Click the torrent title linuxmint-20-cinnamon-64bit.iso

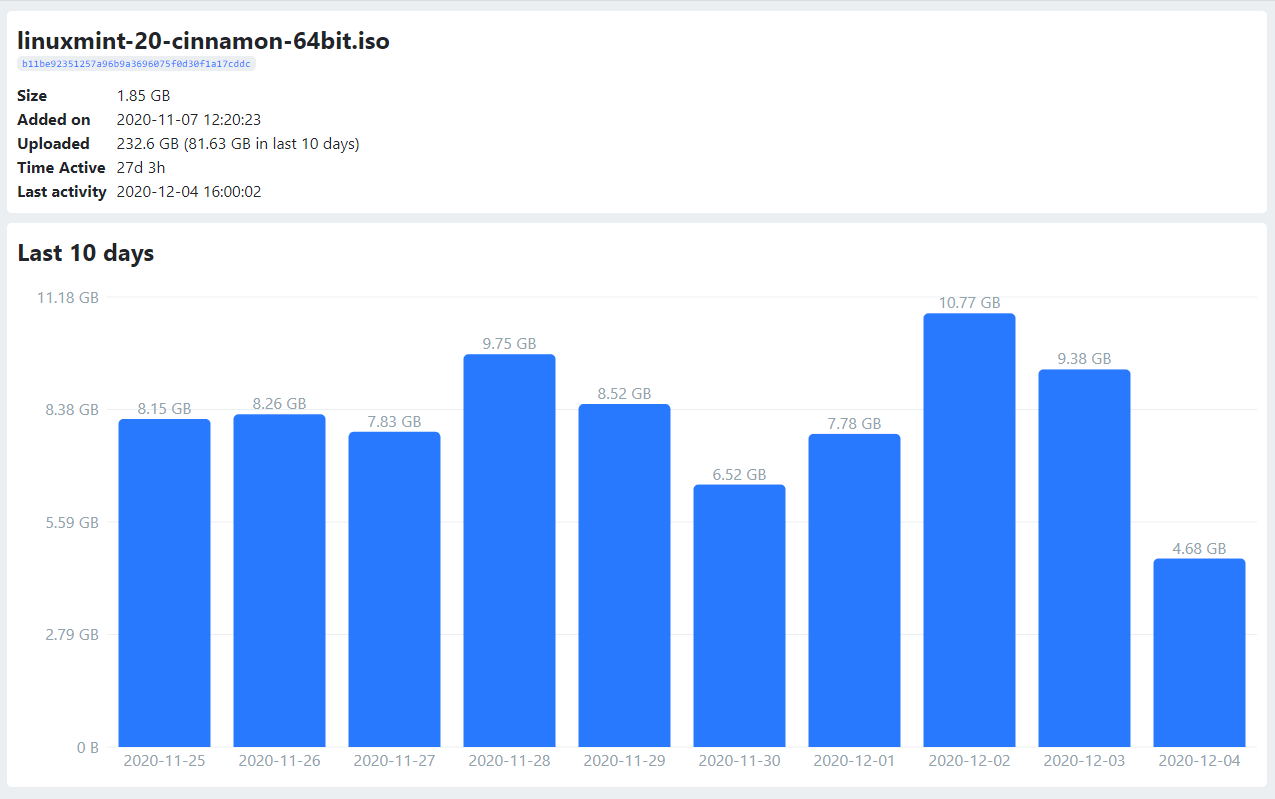203,41
